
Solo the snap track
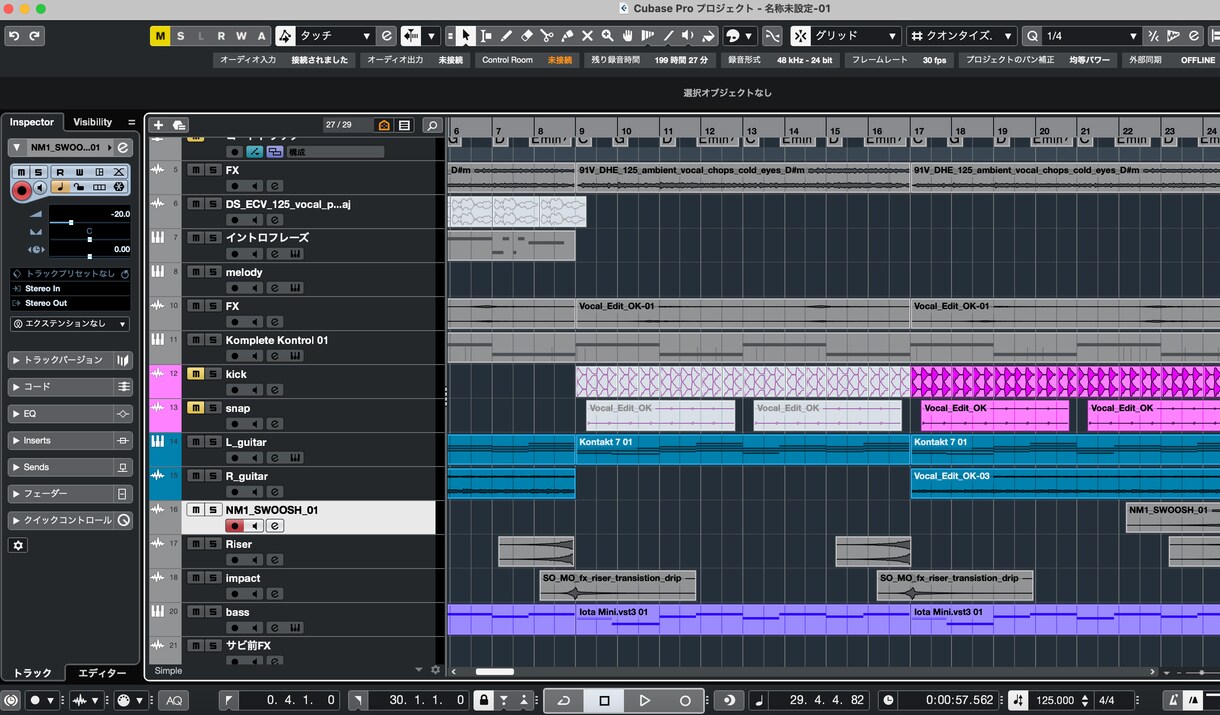point(213,408)
